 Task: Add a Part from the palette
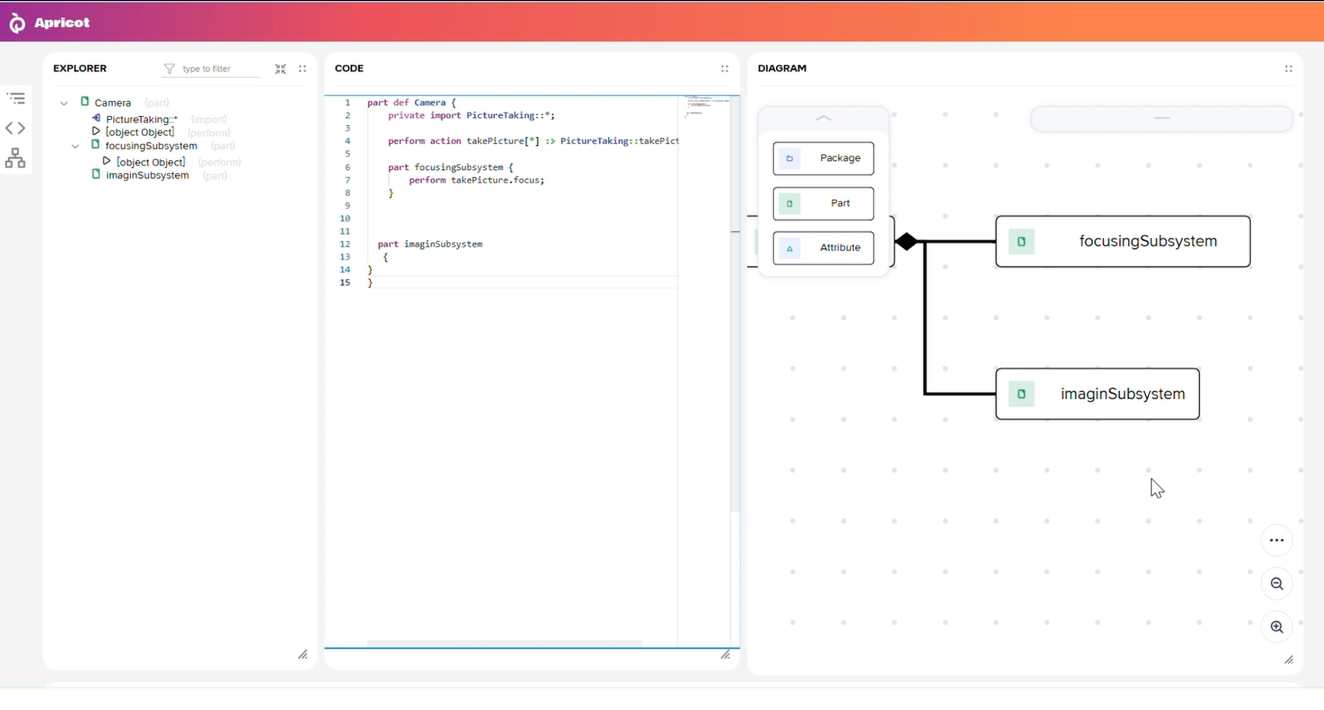[x=823, y=203]
